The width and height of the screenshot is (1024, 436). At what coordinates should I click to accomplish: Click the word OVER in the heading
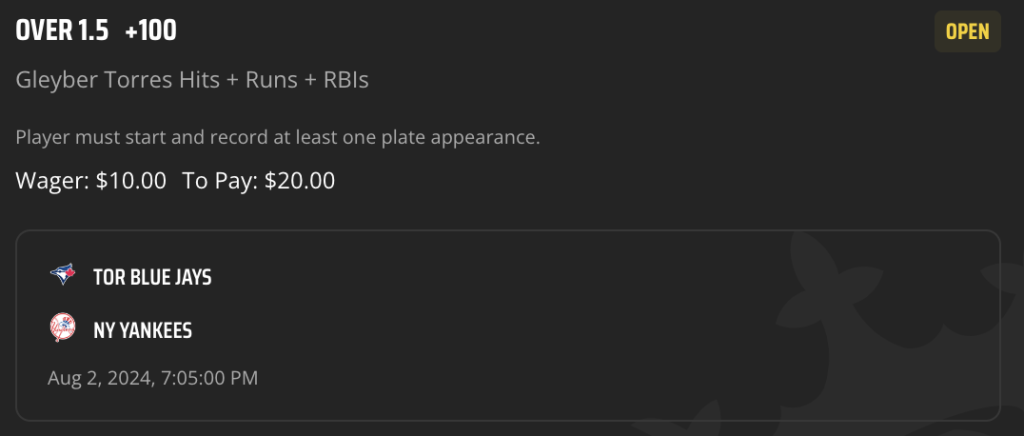click(44, 31)
